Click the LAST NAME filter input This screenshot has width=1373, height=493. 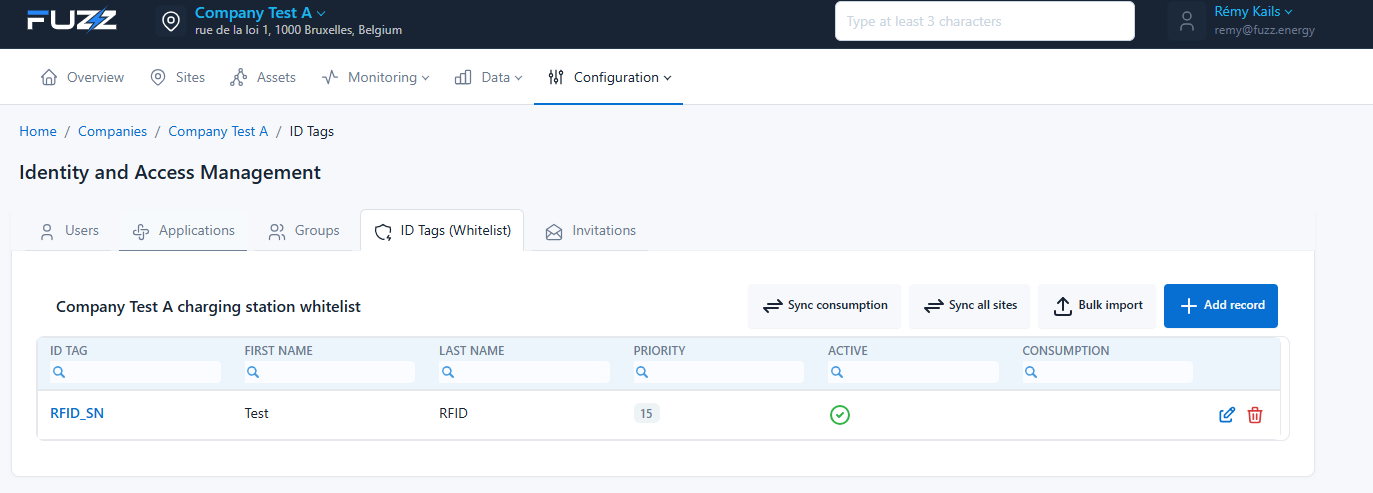[524, 372]
